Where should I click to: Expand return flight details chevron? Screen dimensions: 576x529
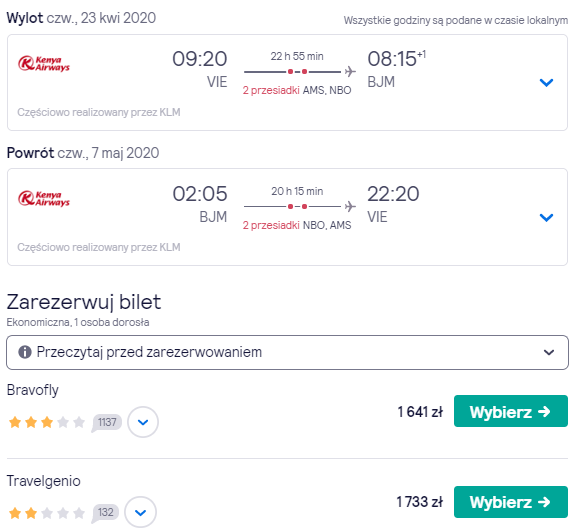(x=546, y=217)
